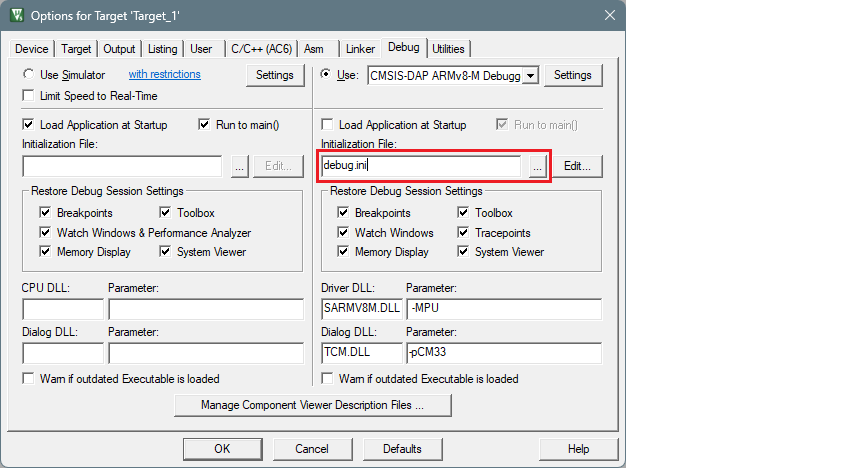Reset with the Defaults button
This screenshot has width=852, height=468.
pyautogui.click(x=402, y=449)
